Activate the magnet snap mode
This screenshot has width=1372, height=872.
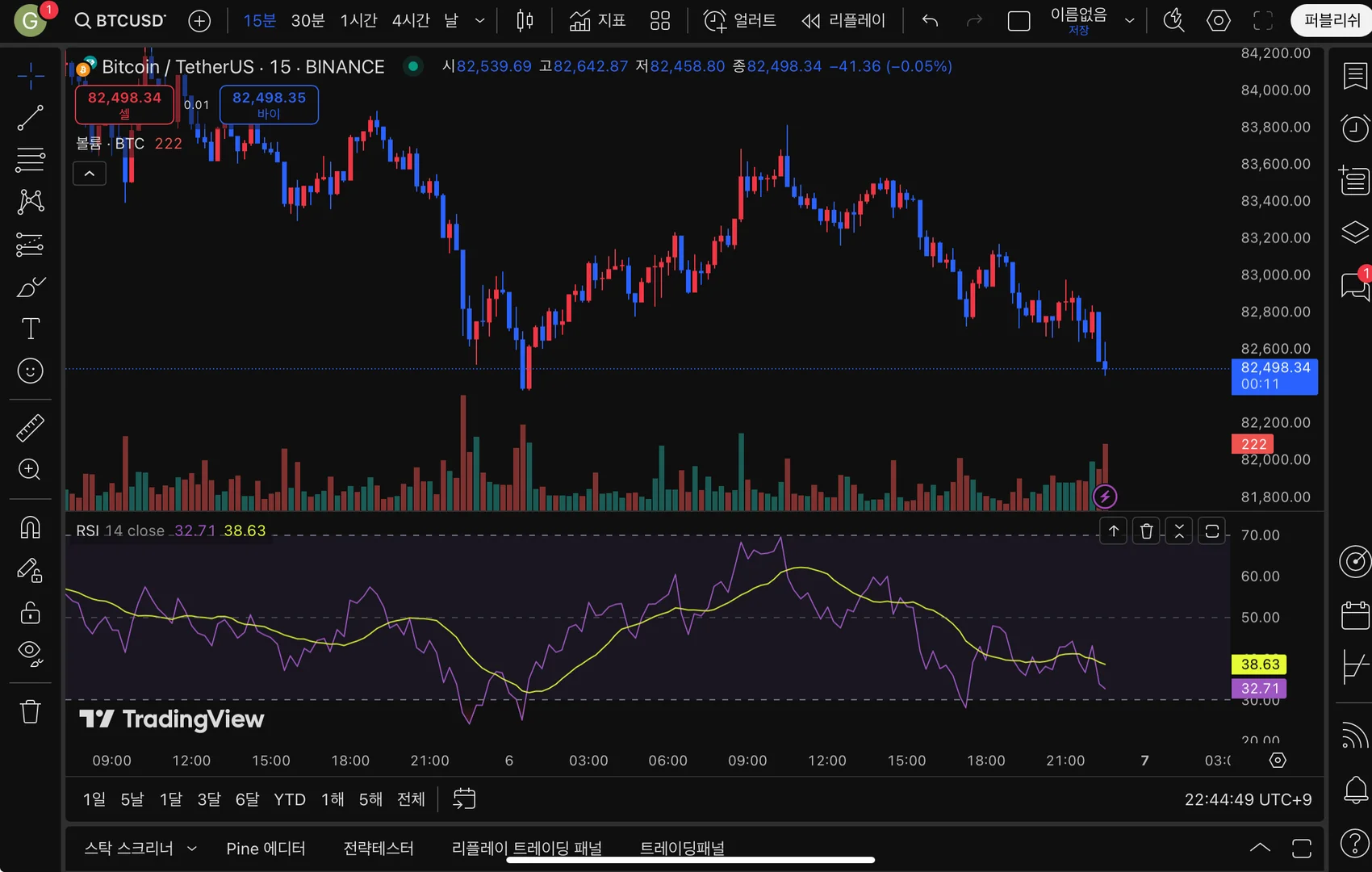(30, 528)
